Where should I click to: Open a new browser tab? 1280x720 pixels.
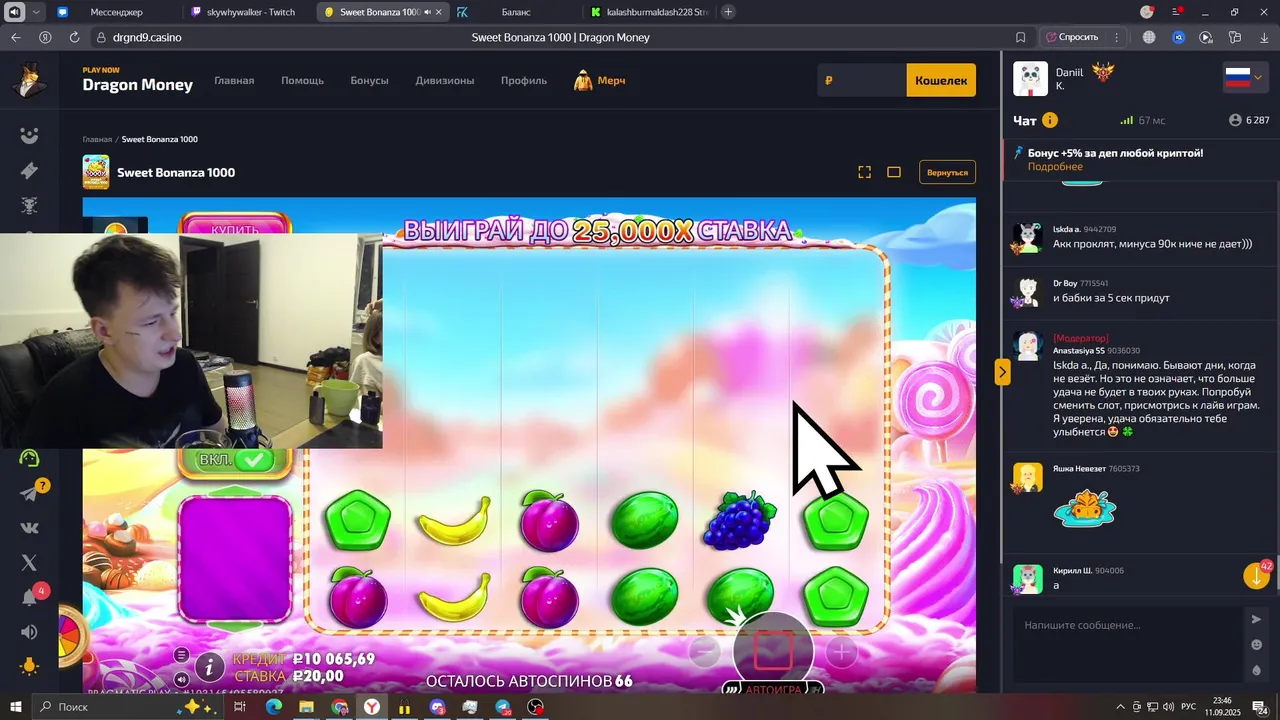click(728, 12)
